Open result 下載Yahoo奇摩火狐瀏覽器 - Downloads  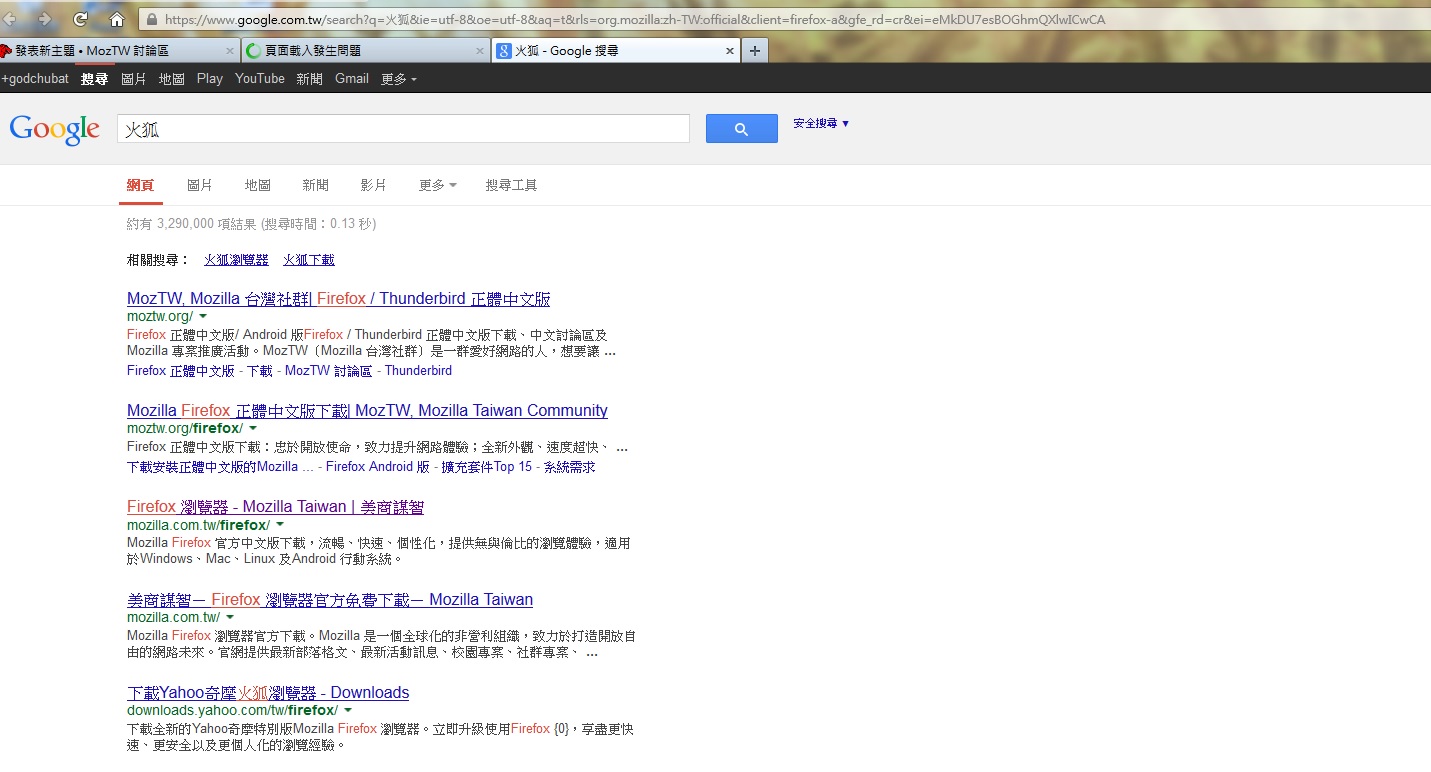click(x=268, y=693)
